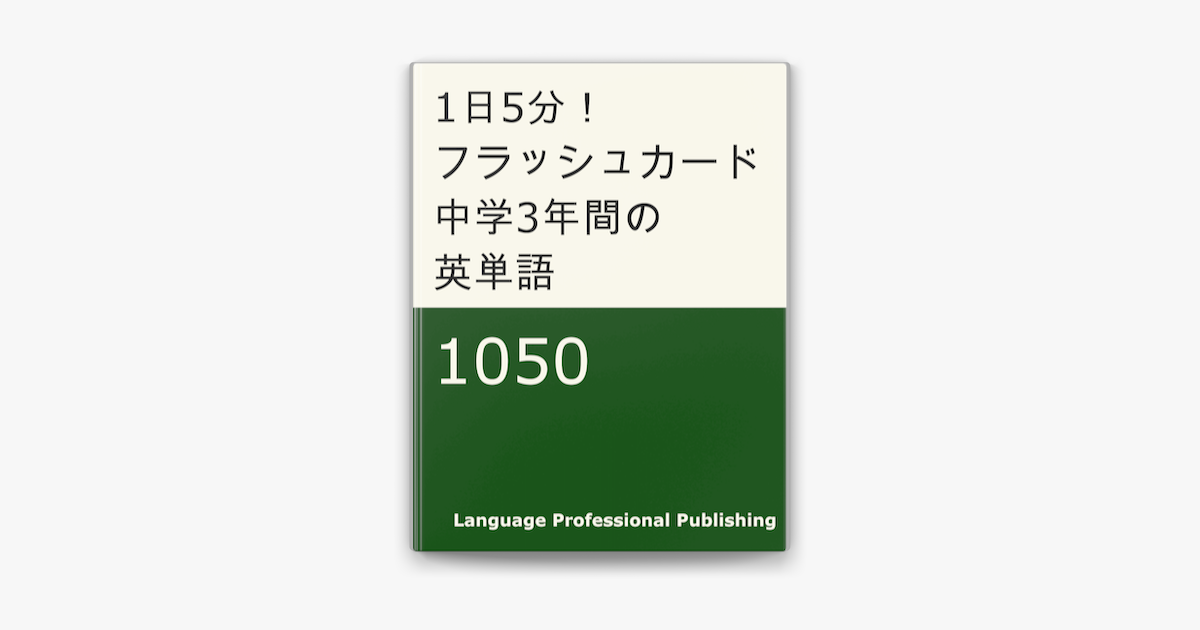Click the '中学3年間の' text line

pos(549,217)
